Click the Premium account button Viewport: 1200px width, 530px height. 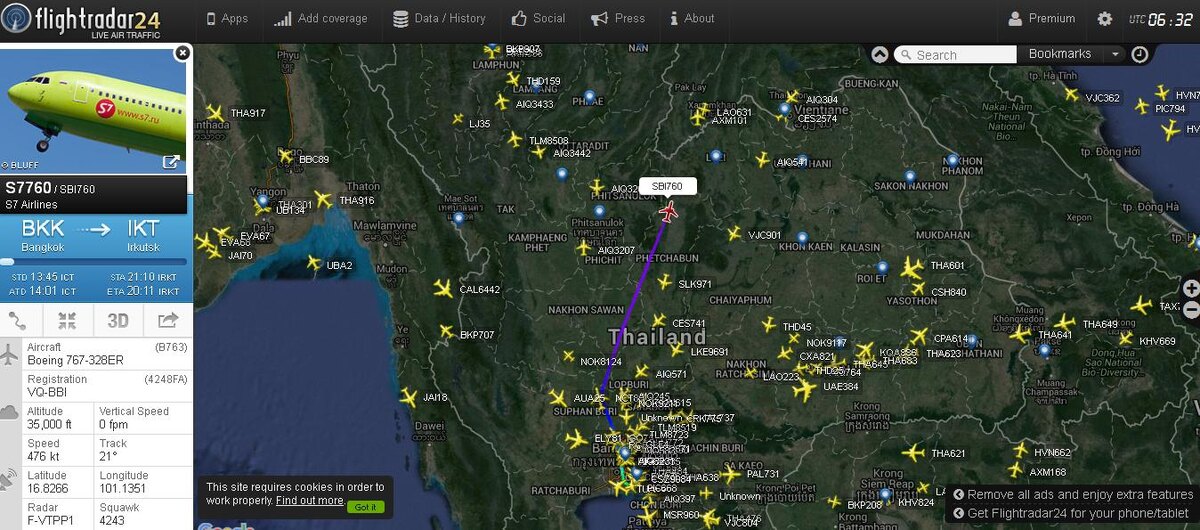point(1042,18)
